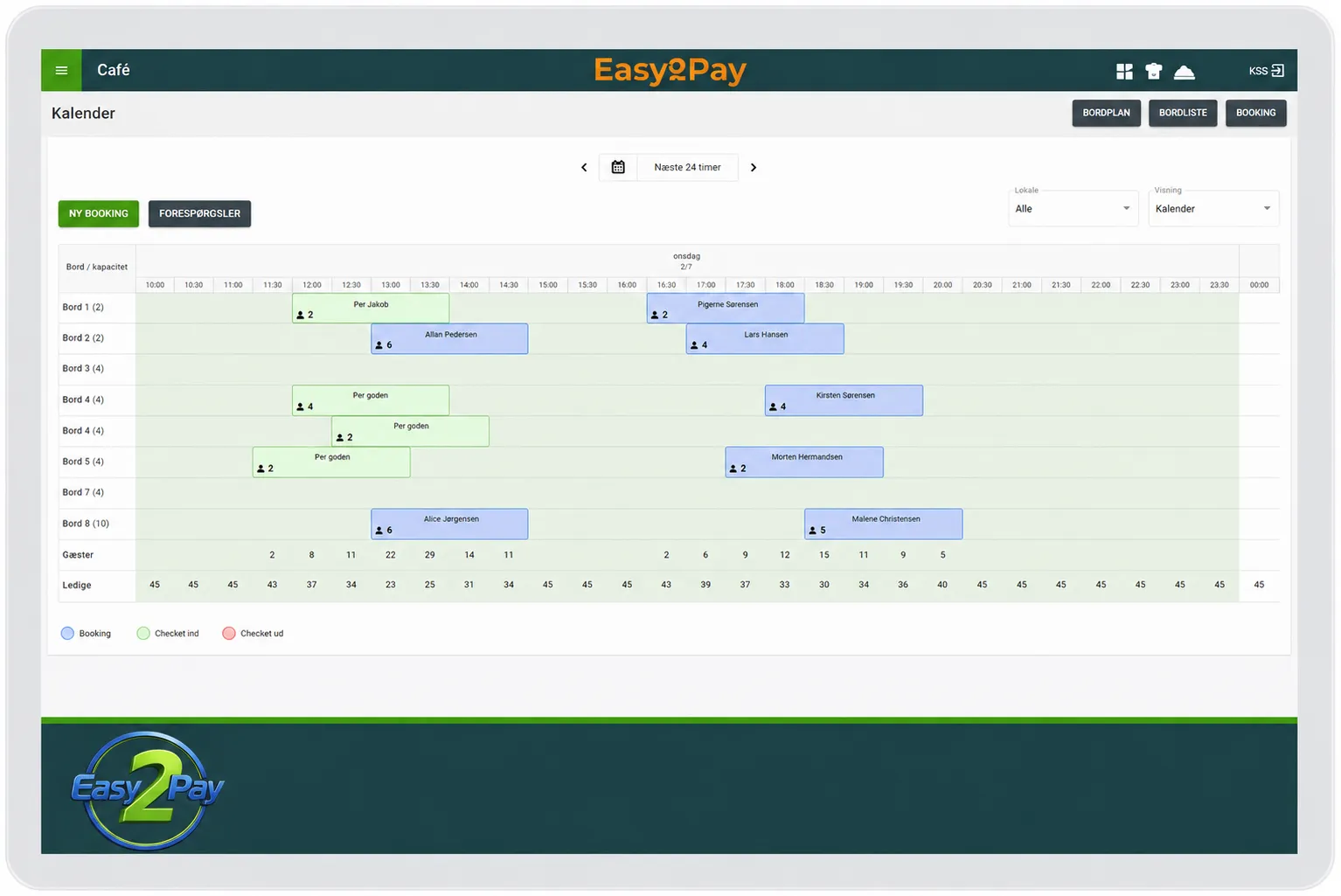Click the Easy2Pay logo in the header
Screen dimensions: 1341x896
click(x=670, y=71)
